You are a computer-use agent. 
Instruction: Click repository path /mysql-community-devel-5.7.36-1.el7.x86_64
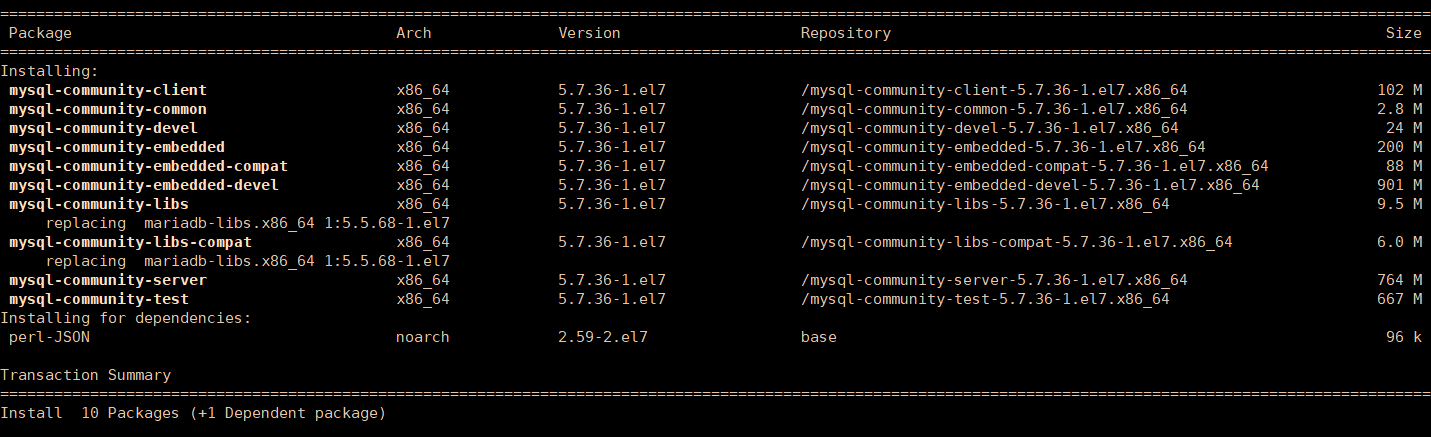[x=989, y=128]
